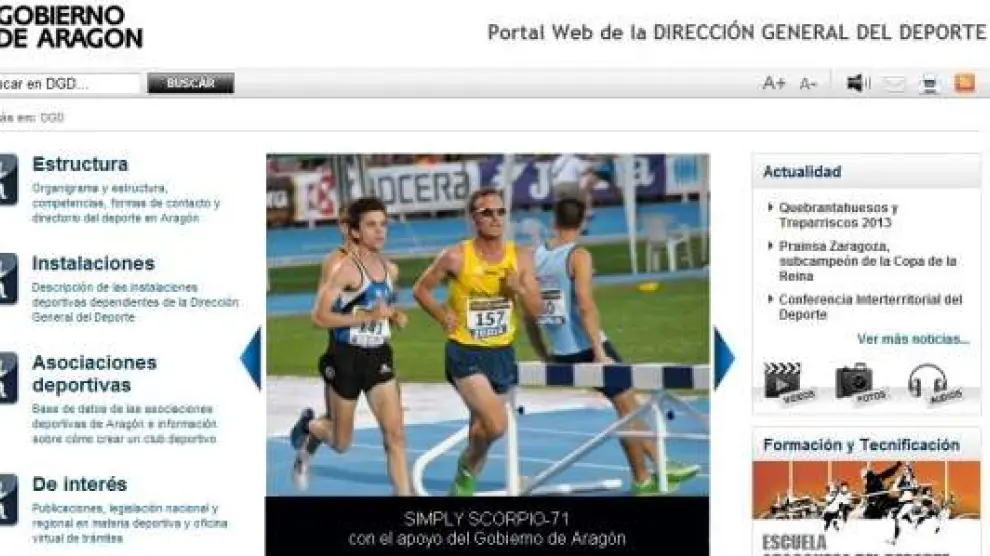Screen dimensions: 990x556
Task: Open the orange RSS feed icon
Action: (x=964, y=84)
